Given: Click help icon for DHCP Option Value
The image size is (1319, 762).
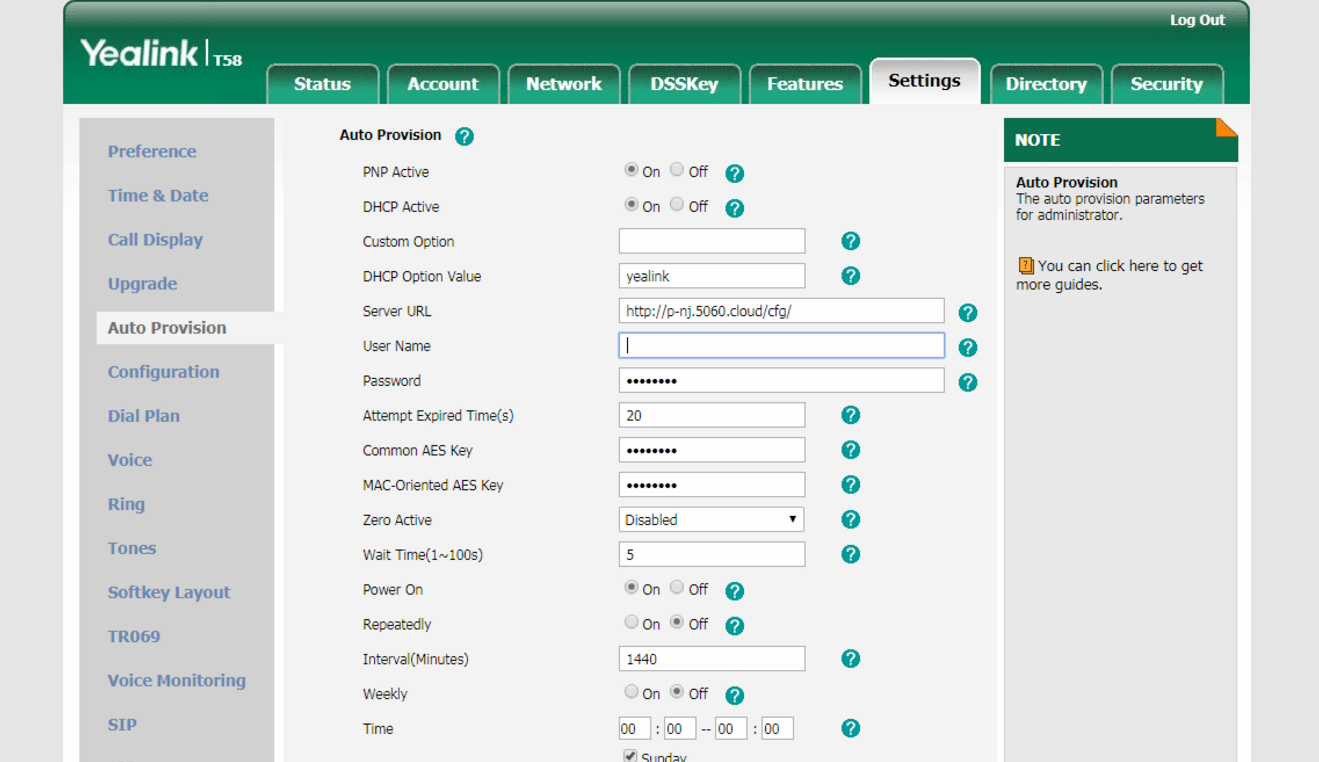Looking at the screenshot, I should [851, 276].
